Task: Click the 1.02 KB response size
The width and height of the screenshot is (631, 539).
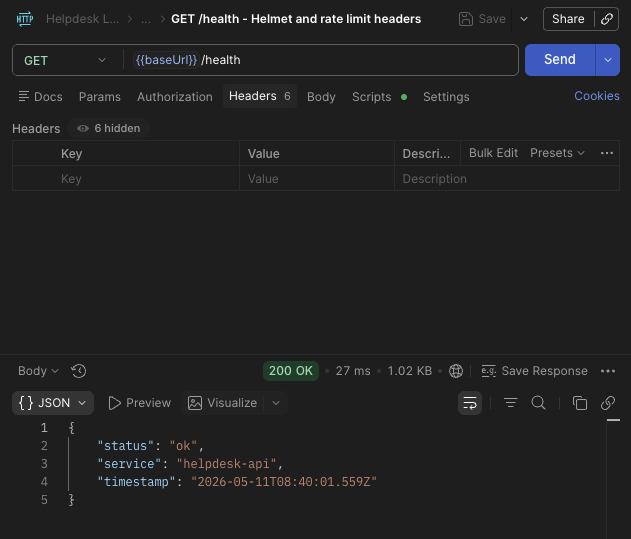Action: [x=409, y=371]
